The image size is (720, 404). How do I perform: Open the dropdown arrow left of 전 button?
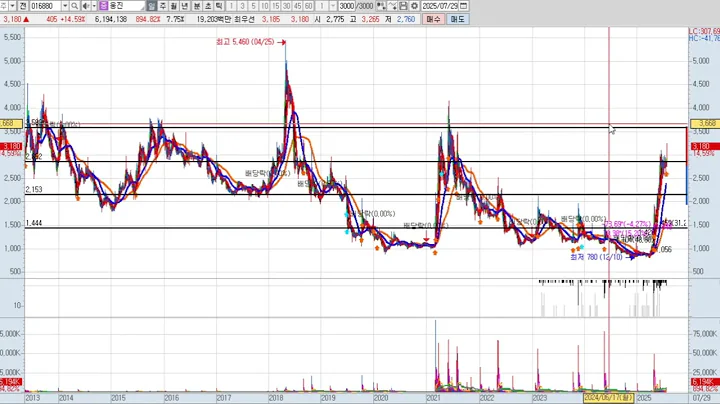[x=12, y=6]
